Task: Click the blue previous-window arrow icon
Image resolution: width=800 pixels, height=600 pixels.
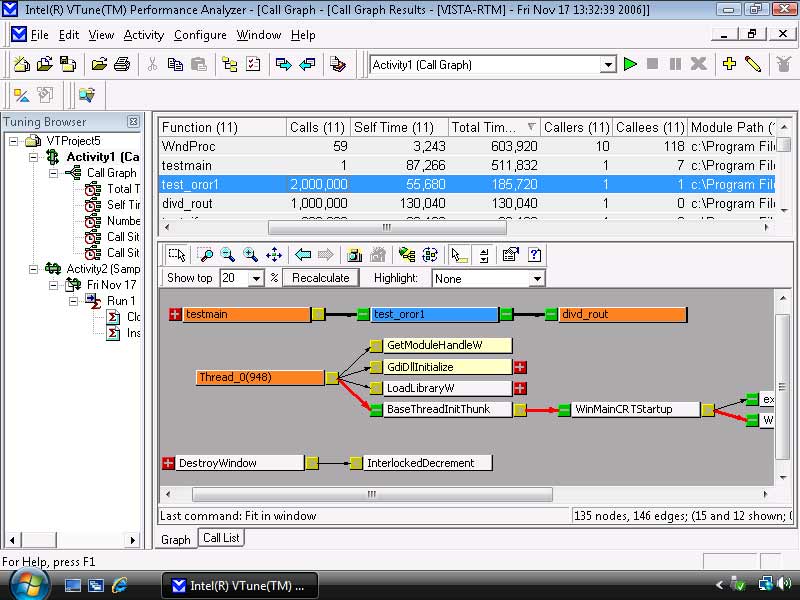Action: (307, 64)
